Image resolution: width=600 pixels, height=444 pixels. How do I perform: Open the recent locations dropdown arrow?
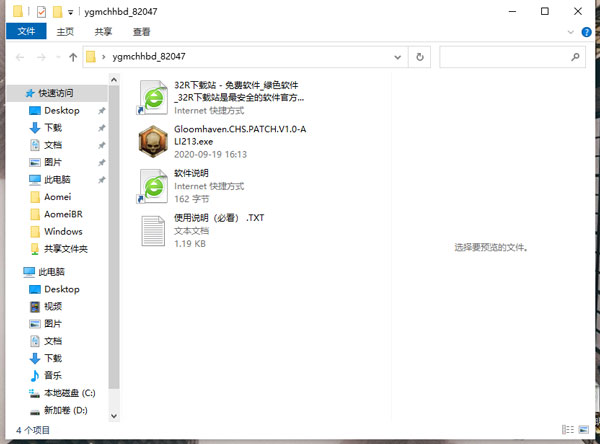[58, 57]
